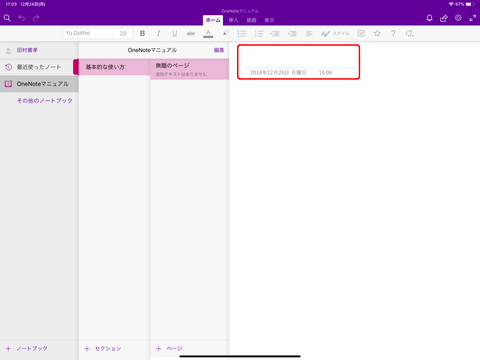Open the share icon
Viewport: 480px width, 360px height.
pyautogui.click(x=444, y=18)
